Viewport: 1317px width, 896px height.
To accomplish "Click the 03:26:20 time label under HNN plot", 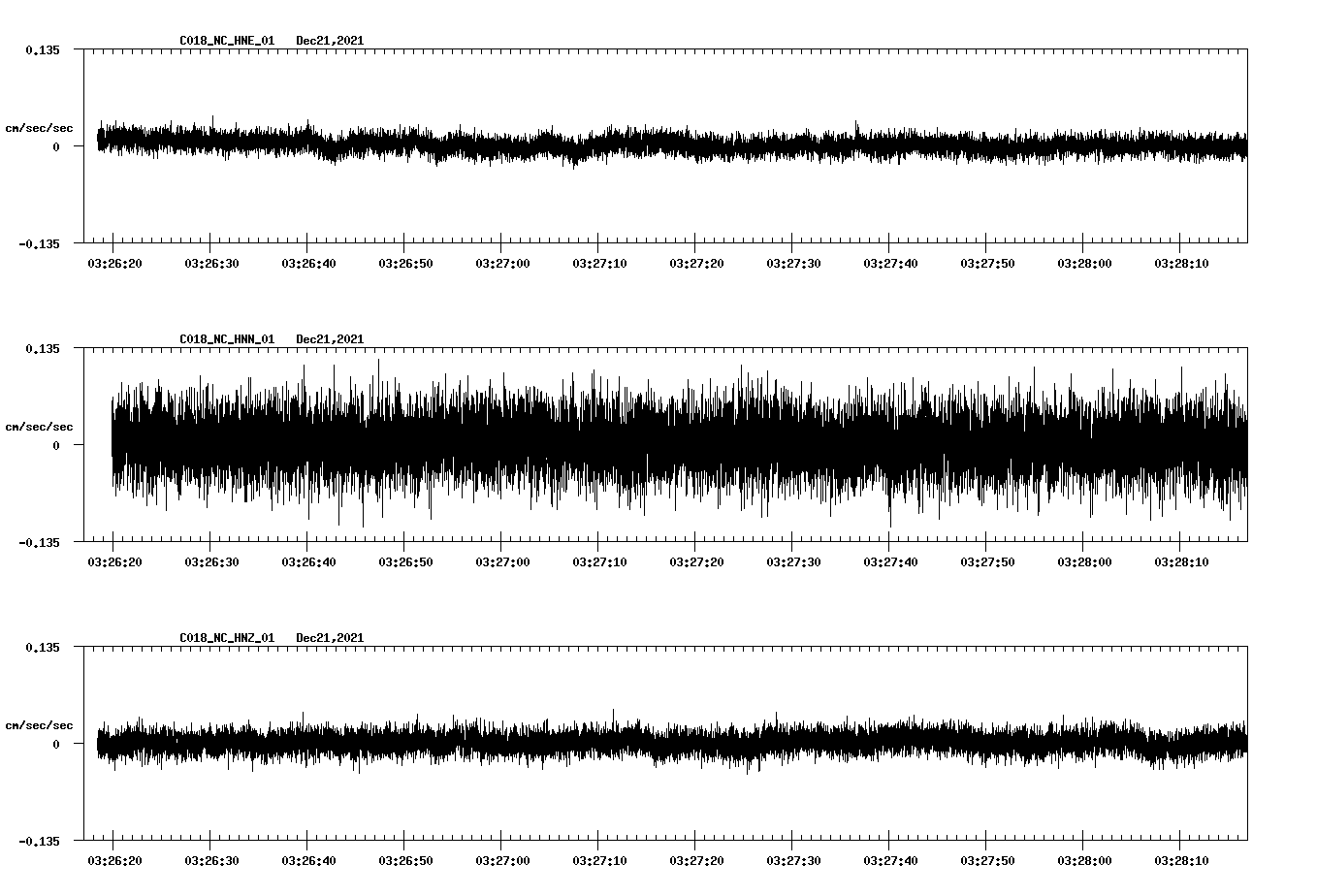I will coord(114,561).
